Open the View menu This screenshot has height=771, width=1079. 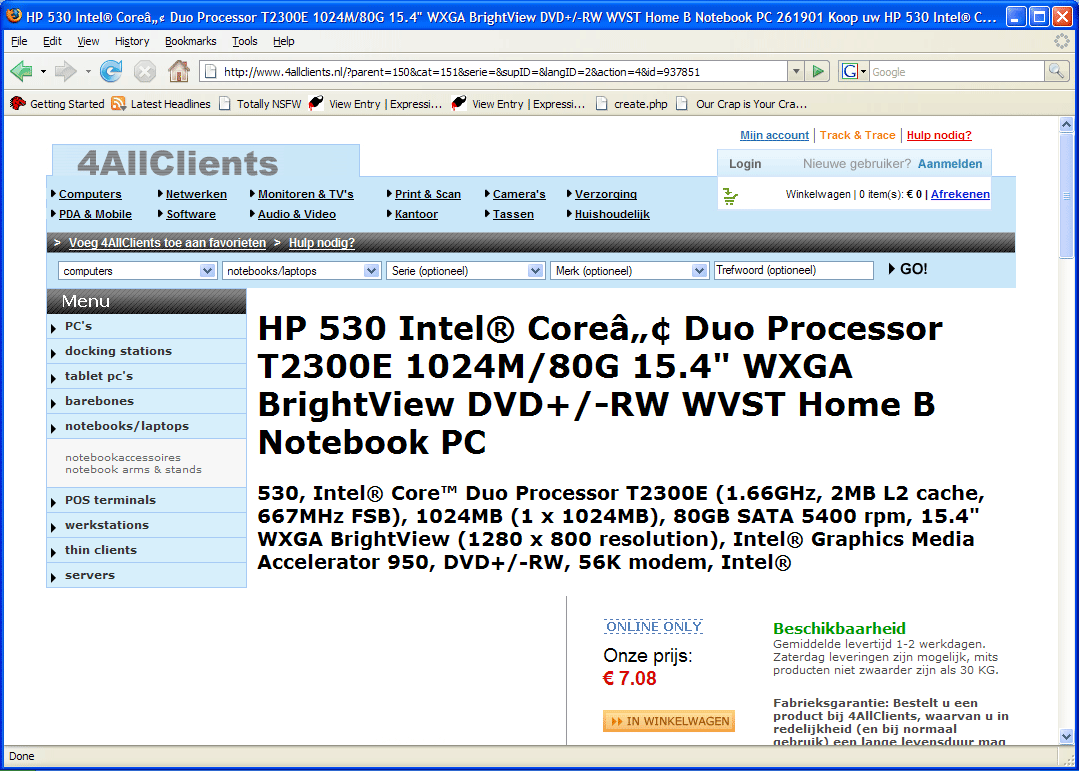88,41
